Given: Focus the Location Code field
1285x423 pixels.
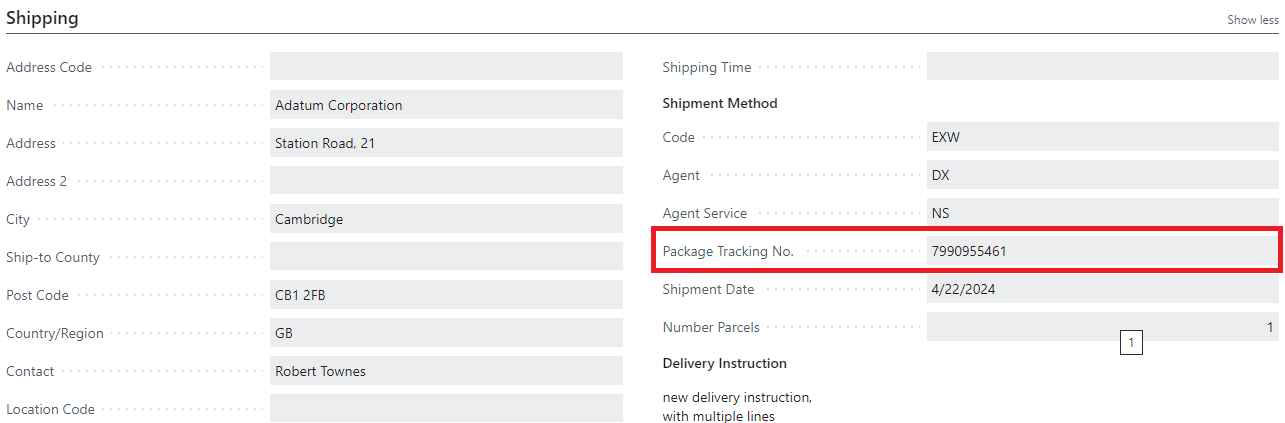Looking at the screenshot, I should (446, 408).
